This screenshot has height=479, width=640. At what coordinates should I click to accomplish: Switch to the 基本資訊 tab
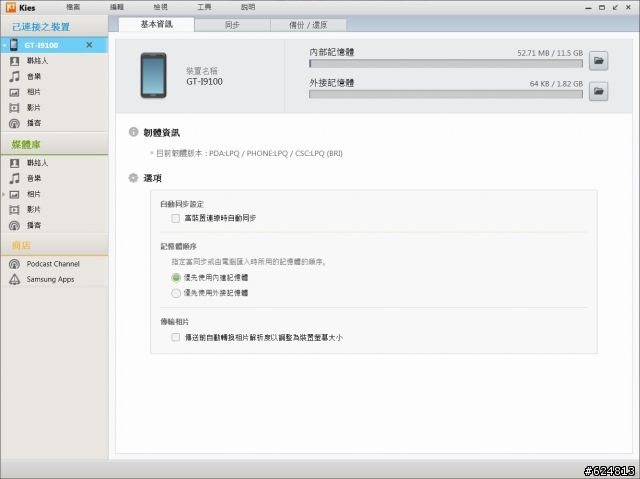coord(156,24)
